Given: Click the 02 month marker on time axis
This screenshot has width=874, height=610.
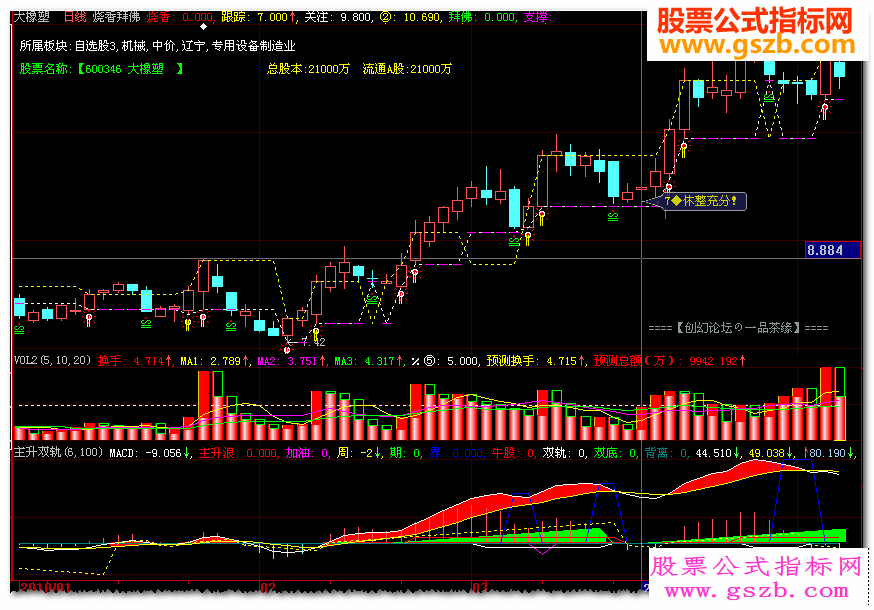Looking at the screenshot, I should coord(268,587).
